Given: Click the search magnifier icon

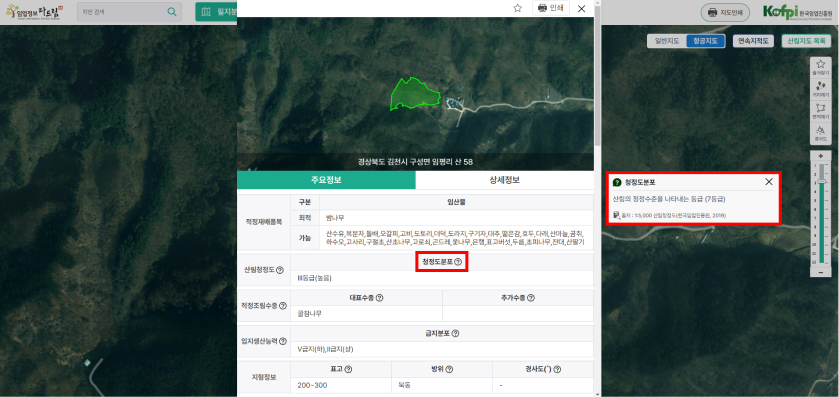Looking at the screenshot, I should coord(172,12).
